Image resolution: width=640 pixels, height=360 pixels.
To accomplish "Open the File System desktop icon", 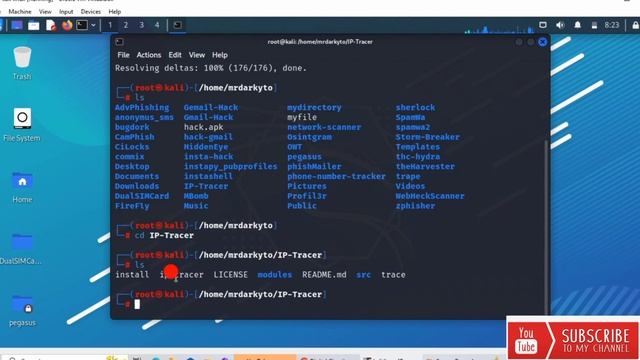I will pyautogui.click(x=22, y=124).
